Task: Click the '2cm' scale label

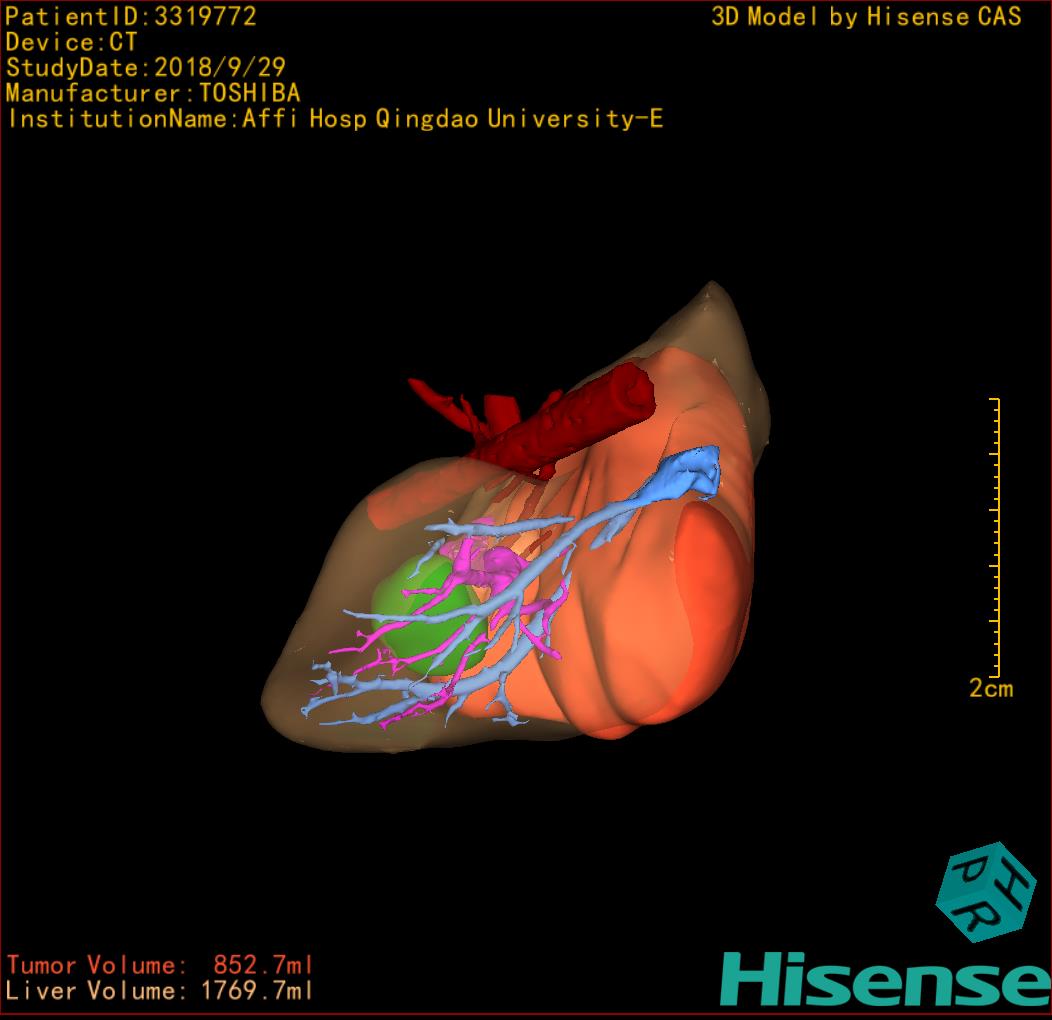Action: pyautogui.click(x=991, y=688)
